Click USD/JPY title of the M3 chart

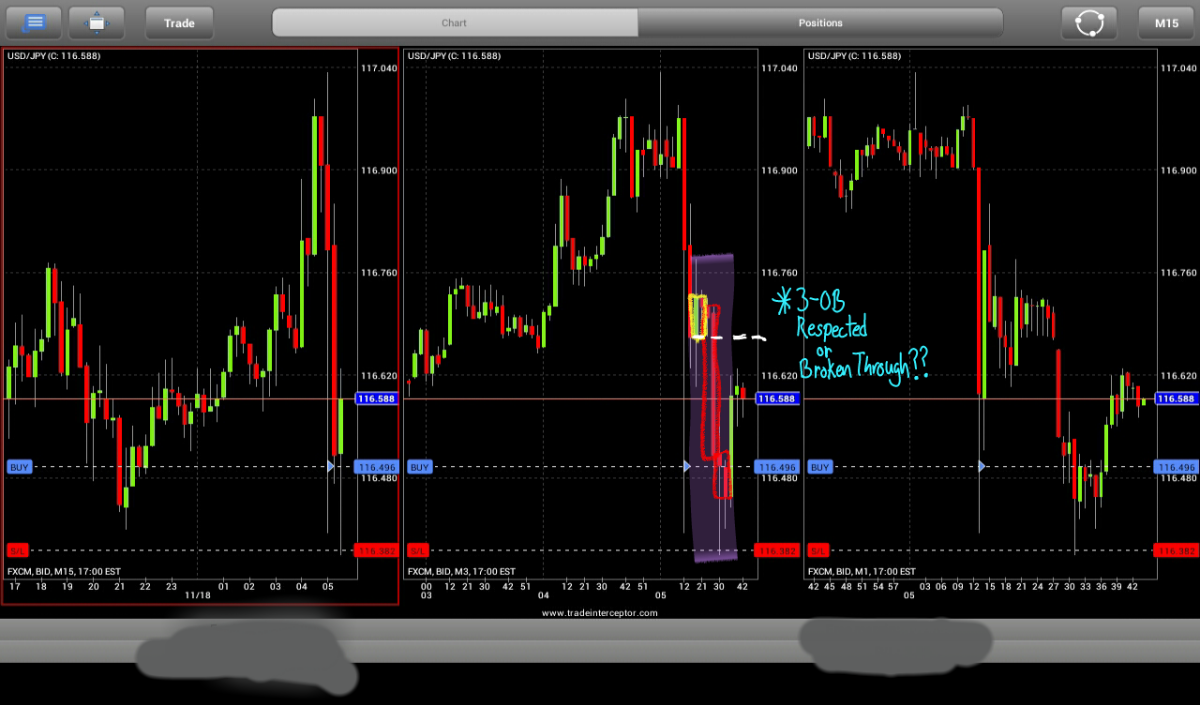[454, 56]
